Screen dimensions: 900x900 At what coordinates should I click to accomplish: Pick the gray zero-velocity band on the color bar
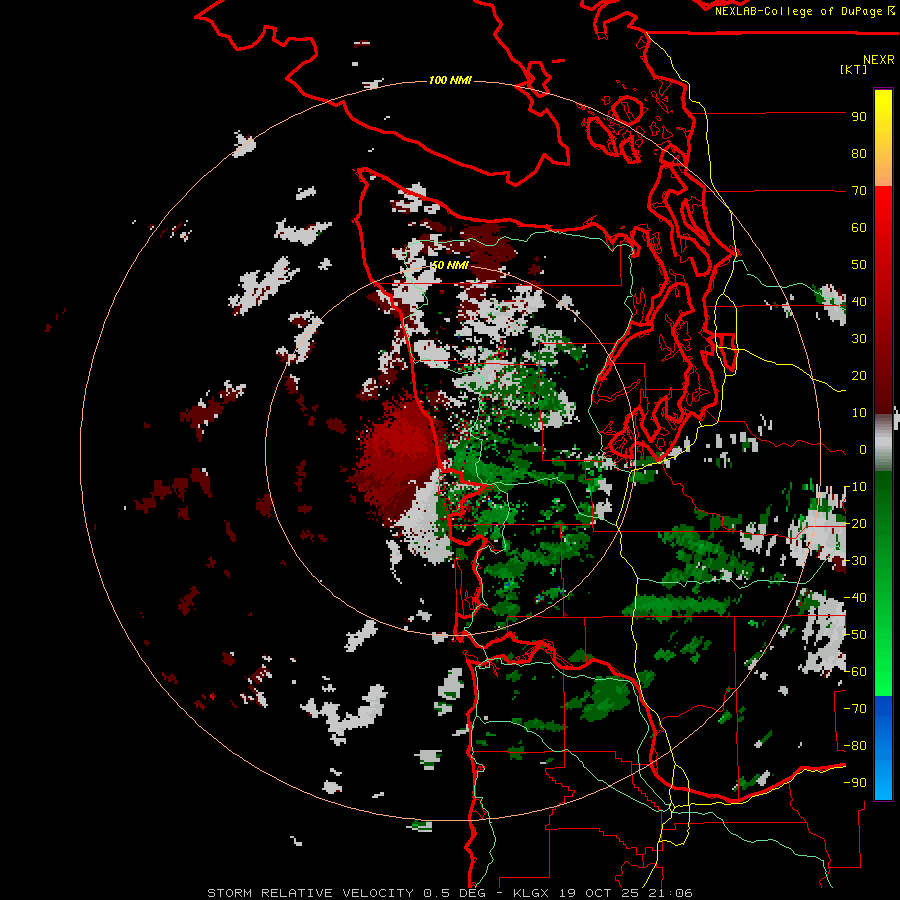[883, 441]
